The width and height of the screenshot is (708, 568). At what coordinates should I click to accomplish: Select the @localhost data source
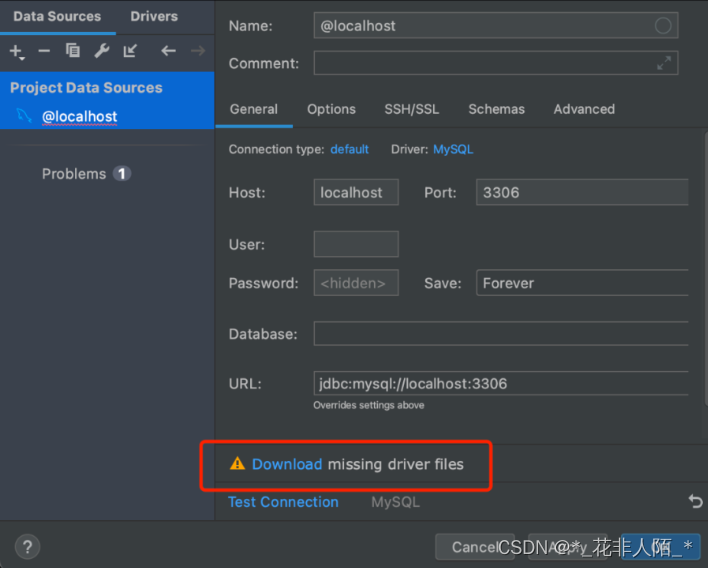click(x=79, y=116)
